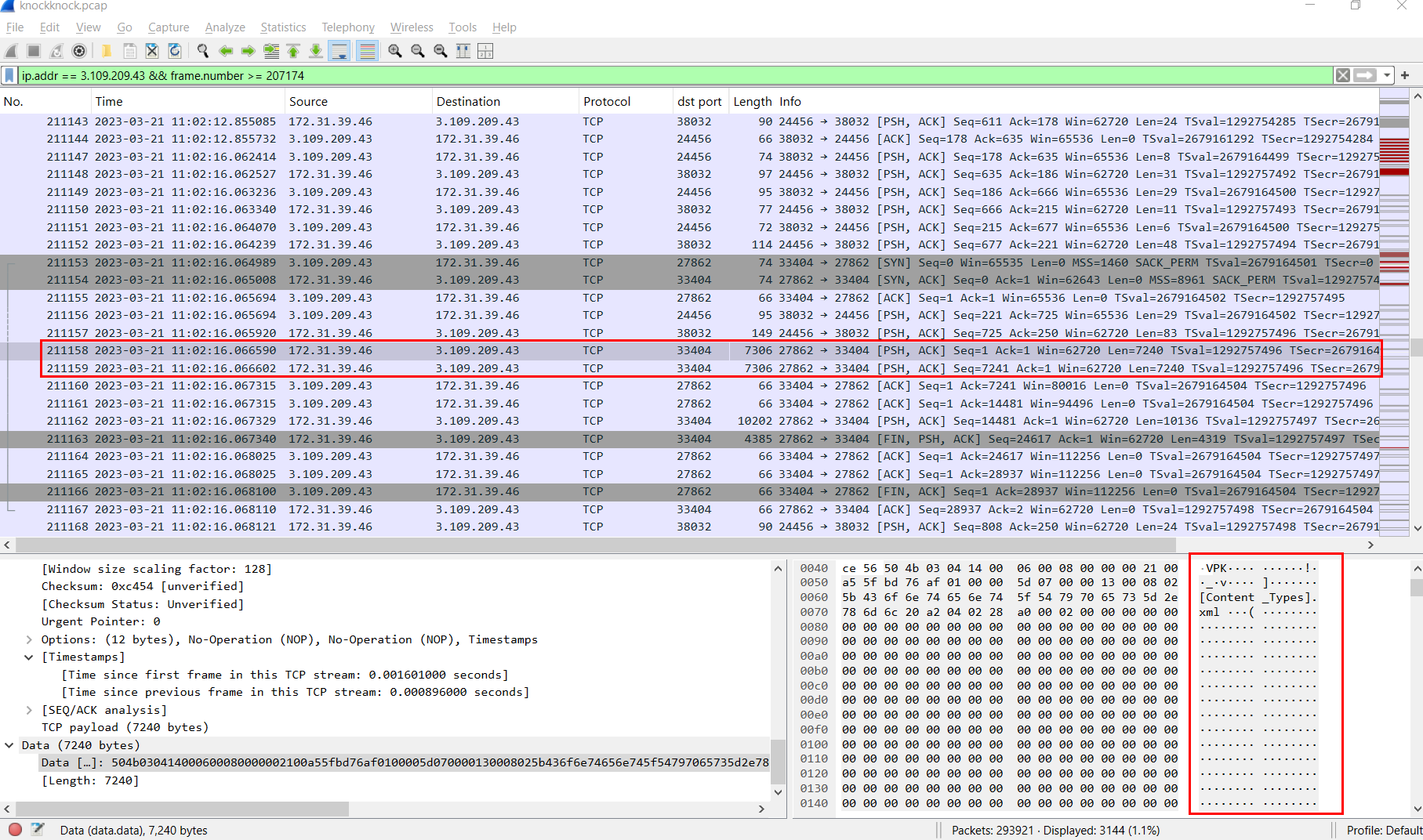The image size is (1423, 840).
Task: Toggle packet colorization rules
Action: tap(366, 52)
